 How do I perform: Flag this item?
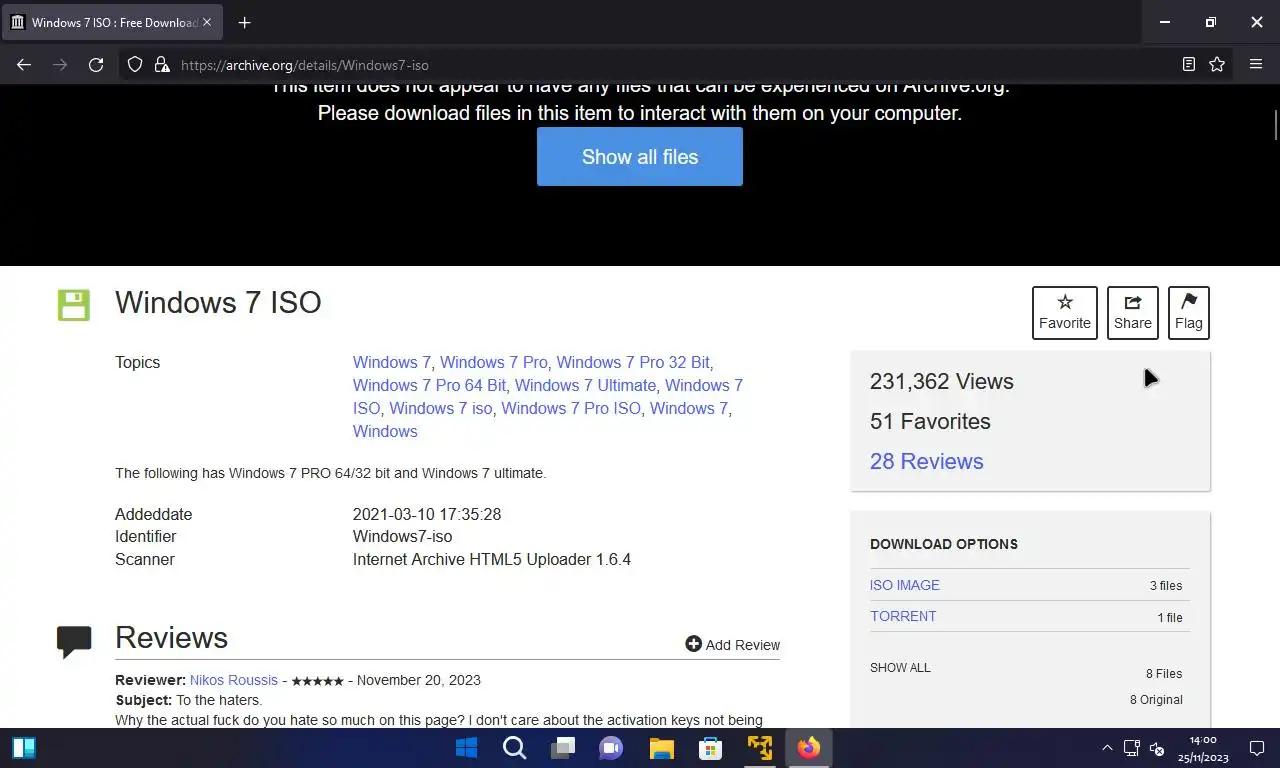point(1189,312)
